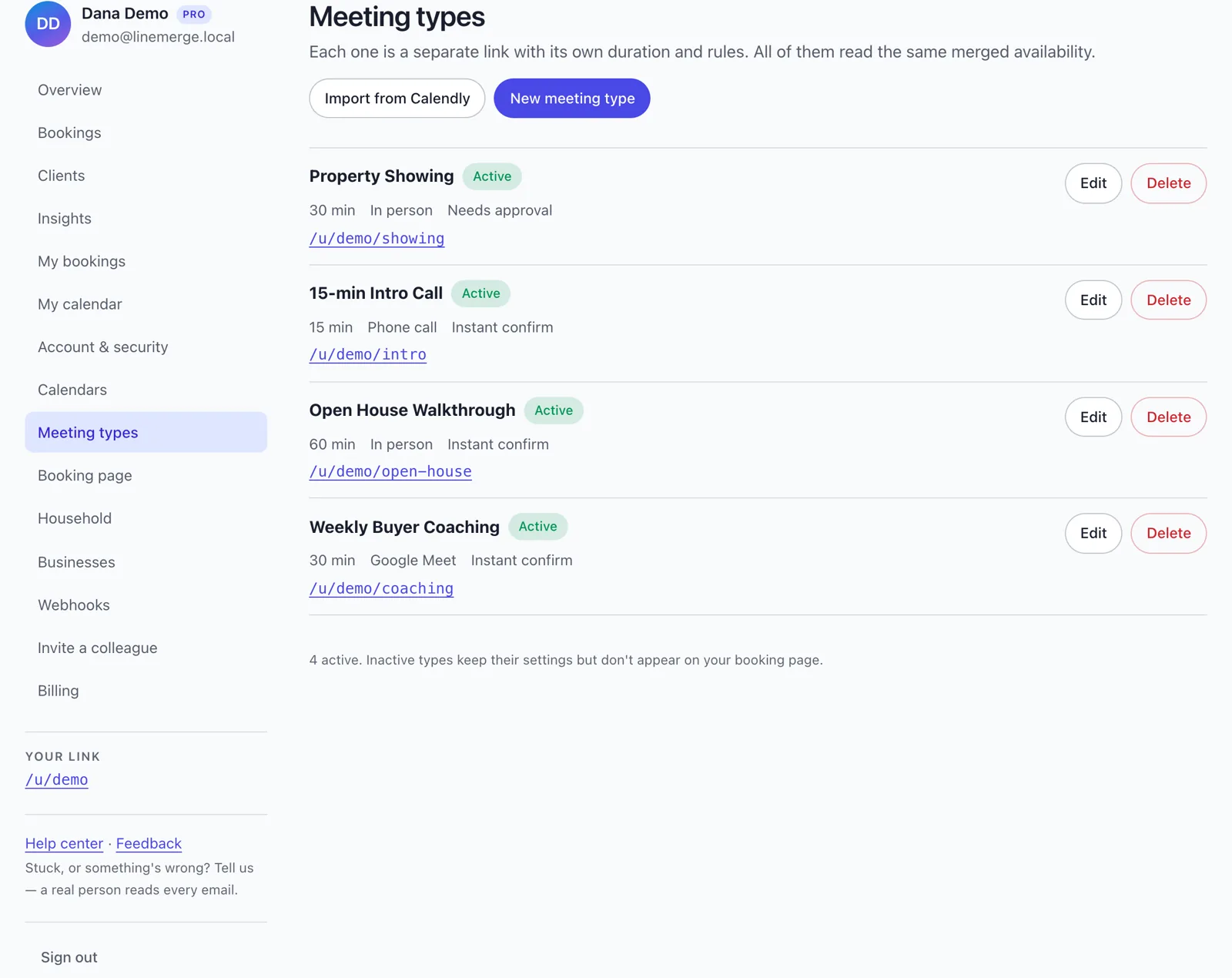This screenshot has height=978, width=1232.
Task: Click Active badge for Weekly Buyer Coaching
Action: pos(537,527)
